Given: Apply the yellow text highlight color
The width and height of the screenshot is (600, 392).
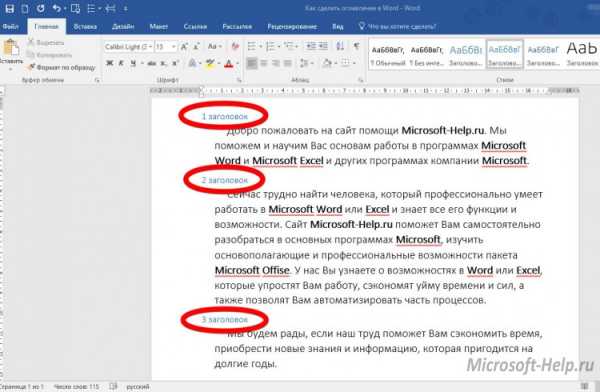Looking at the screenshot, I should [210, 63].
